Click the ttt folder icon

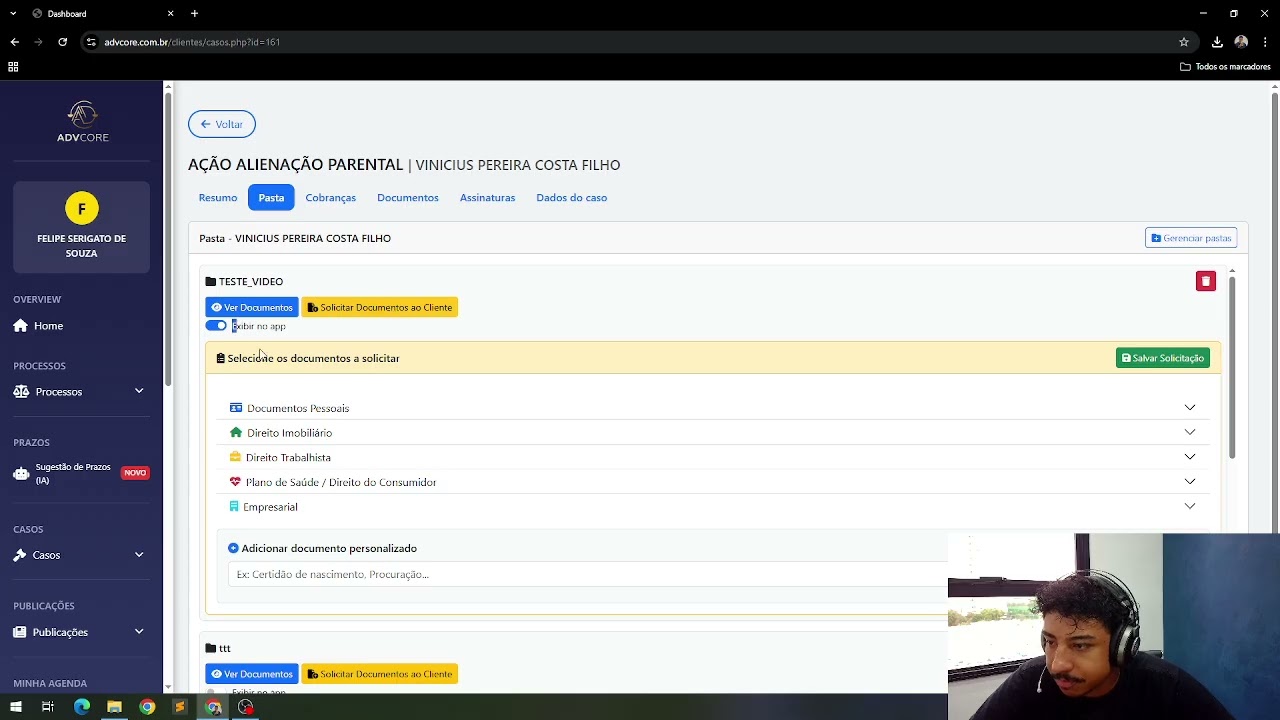(211, 648)
